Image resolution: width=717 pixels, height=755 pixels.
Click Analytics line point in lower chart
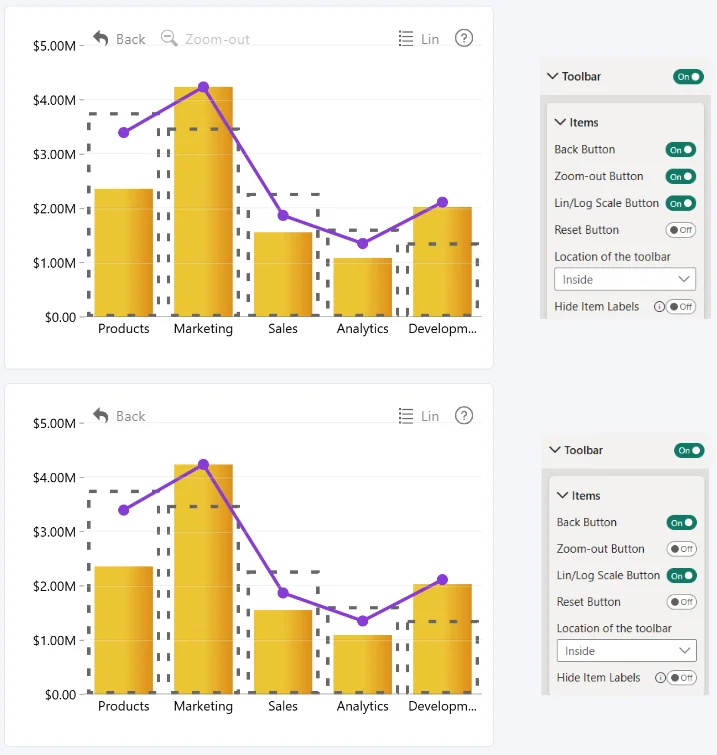coord(363,621)
